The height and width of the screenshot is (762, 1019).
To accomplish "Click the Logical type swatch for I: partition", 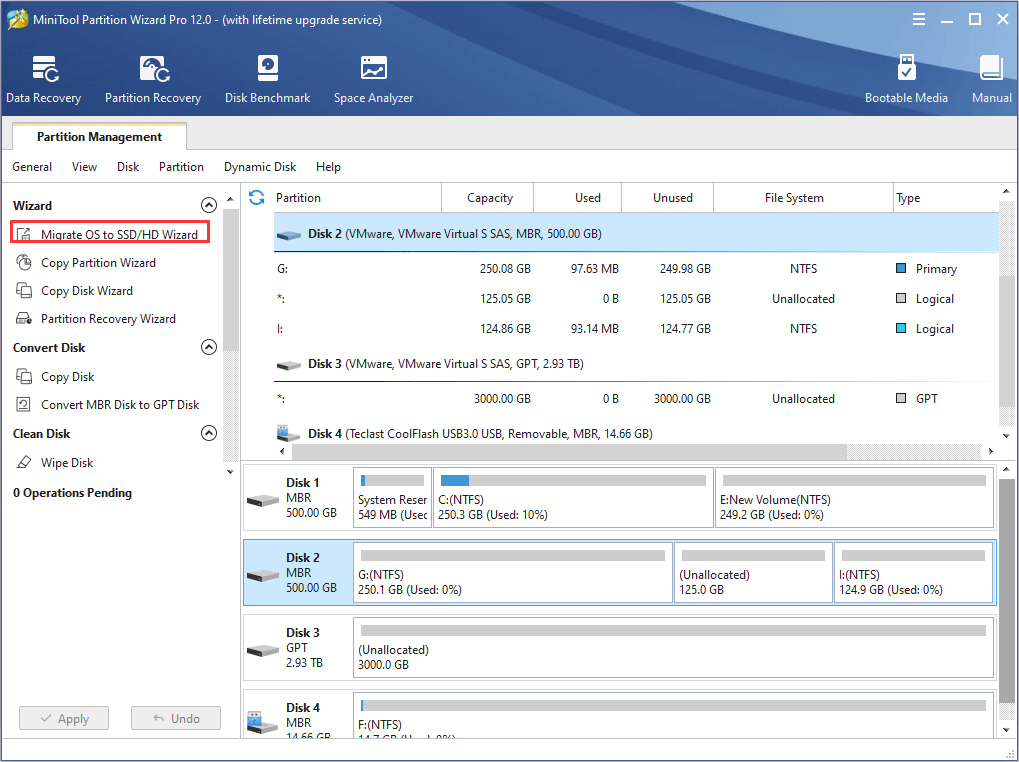I will click(x=901, y=329).
